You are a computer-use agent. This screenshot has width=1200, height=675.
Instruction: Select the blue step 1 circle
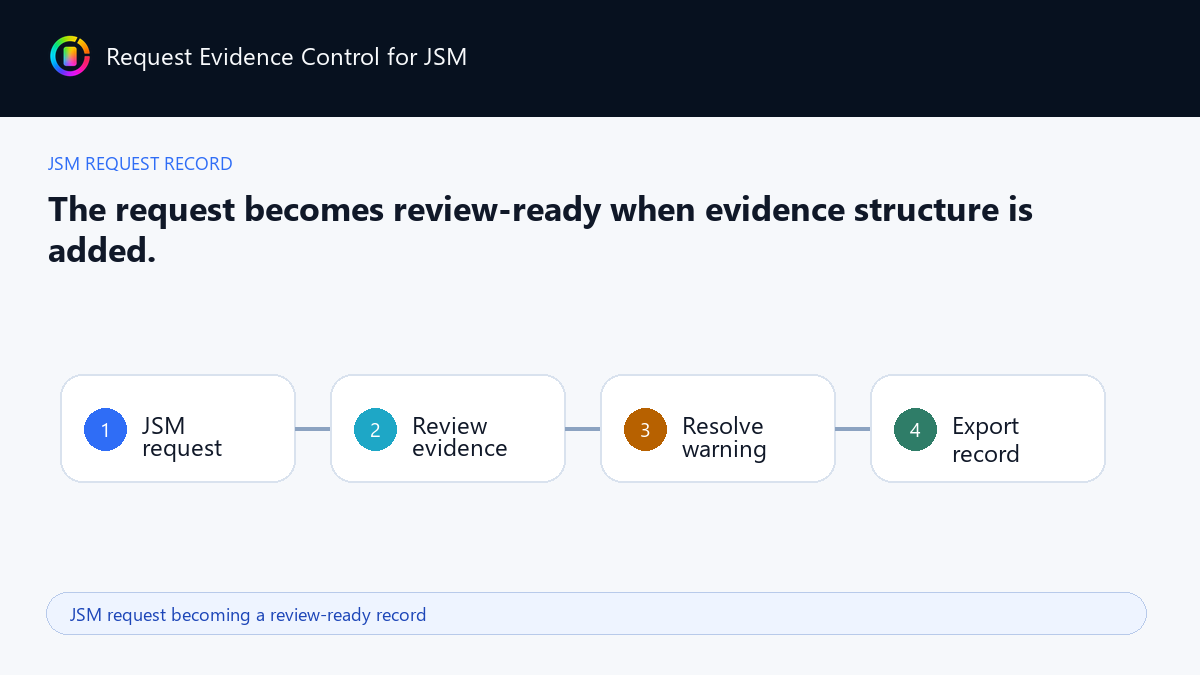tap(105, 429)
